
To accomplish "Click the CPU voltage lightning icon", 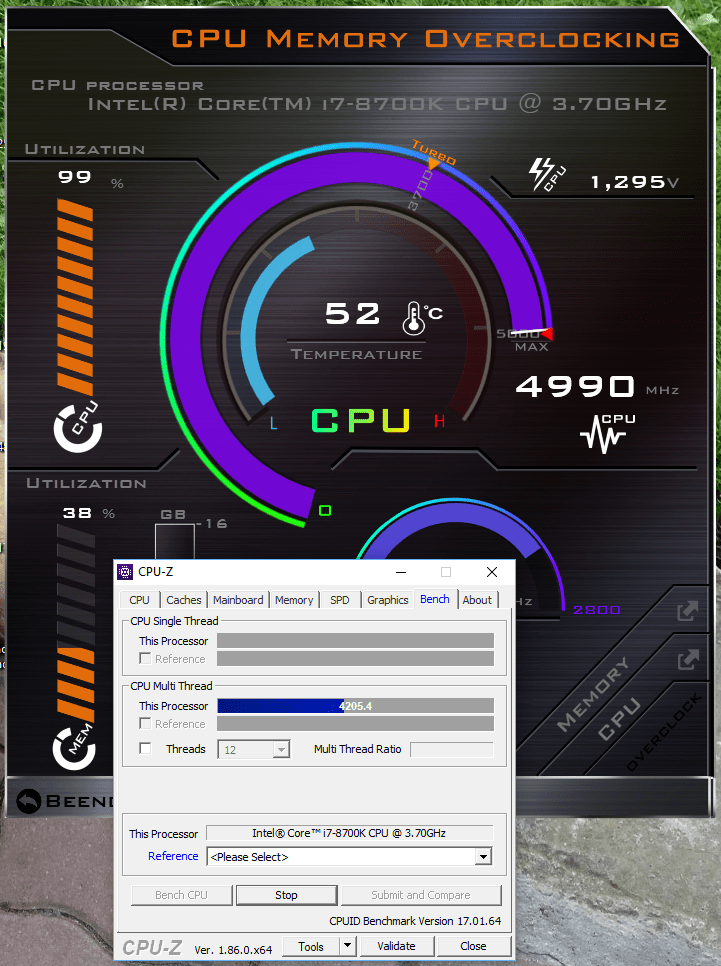I will 547,175.
